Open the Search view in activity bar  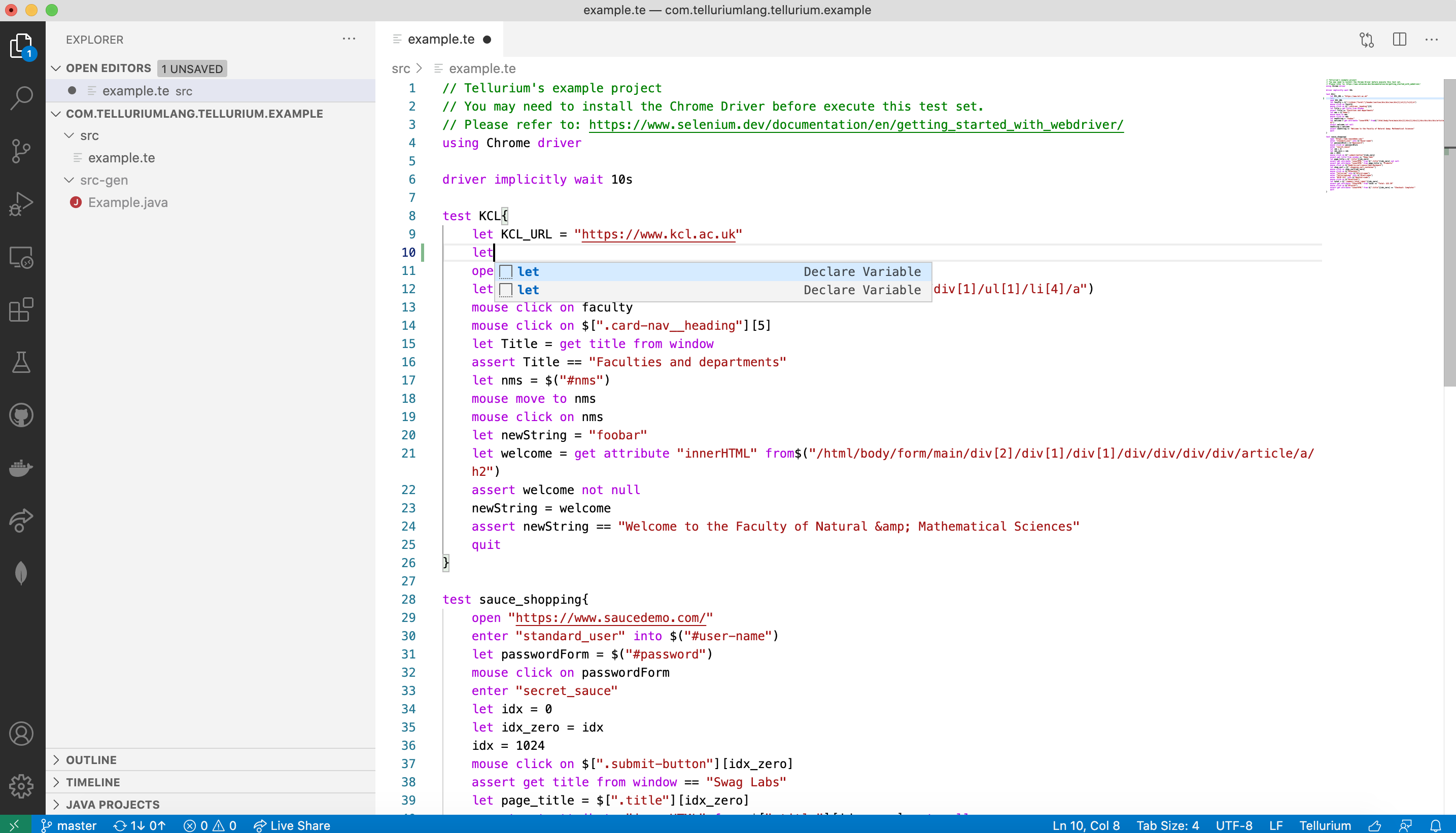click(22, 97)
